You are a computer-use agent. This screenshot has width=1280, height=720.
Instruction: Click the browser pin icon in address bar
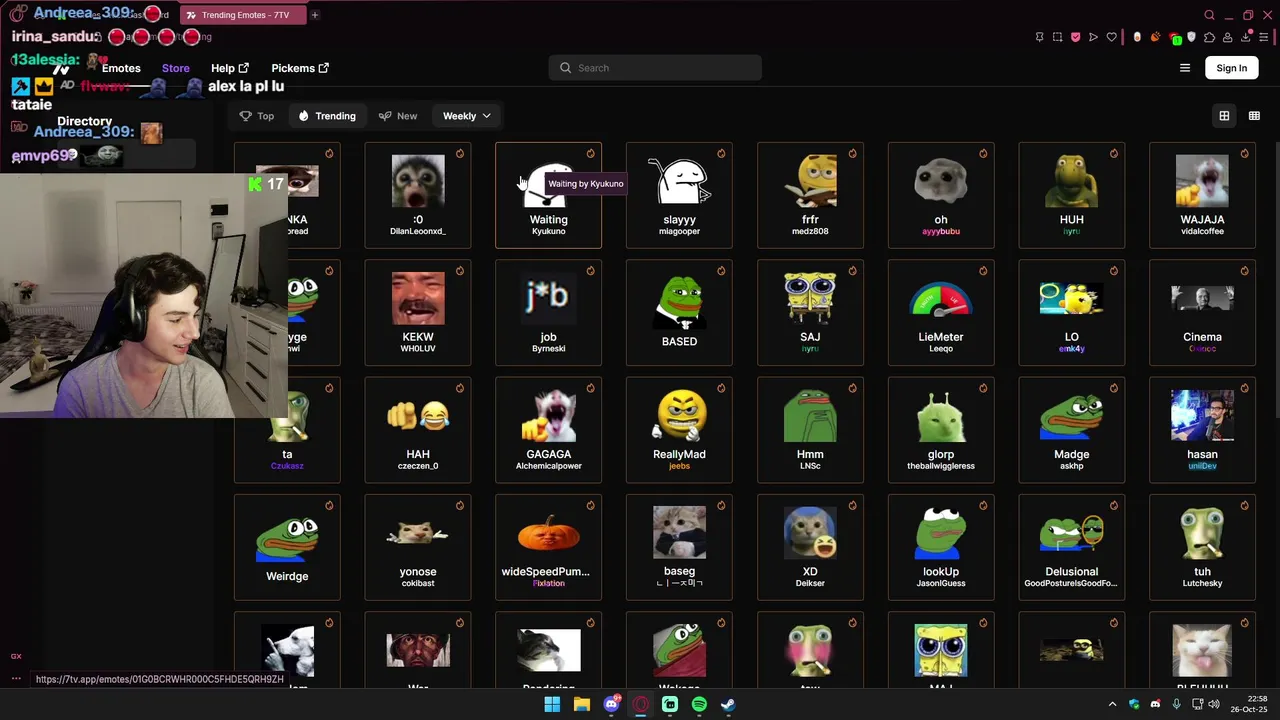tap(1039, 37)
